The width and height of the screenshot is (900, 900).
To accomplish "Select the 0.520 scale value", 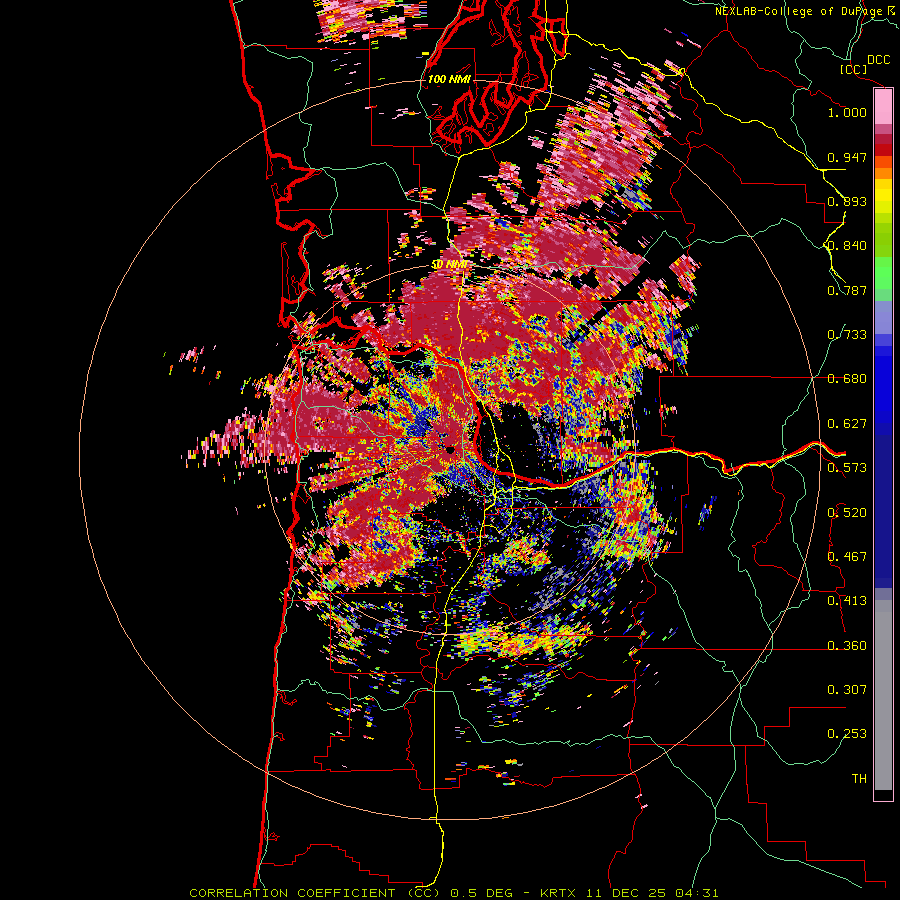I will 847,513.
